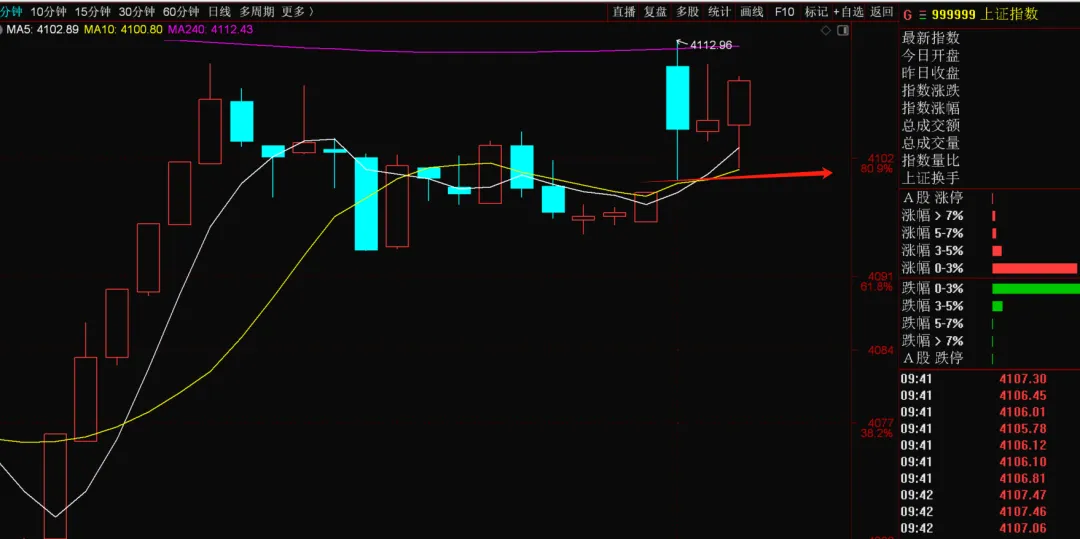Switch to the 日线 daily chart tab

(x=220, y=12)
